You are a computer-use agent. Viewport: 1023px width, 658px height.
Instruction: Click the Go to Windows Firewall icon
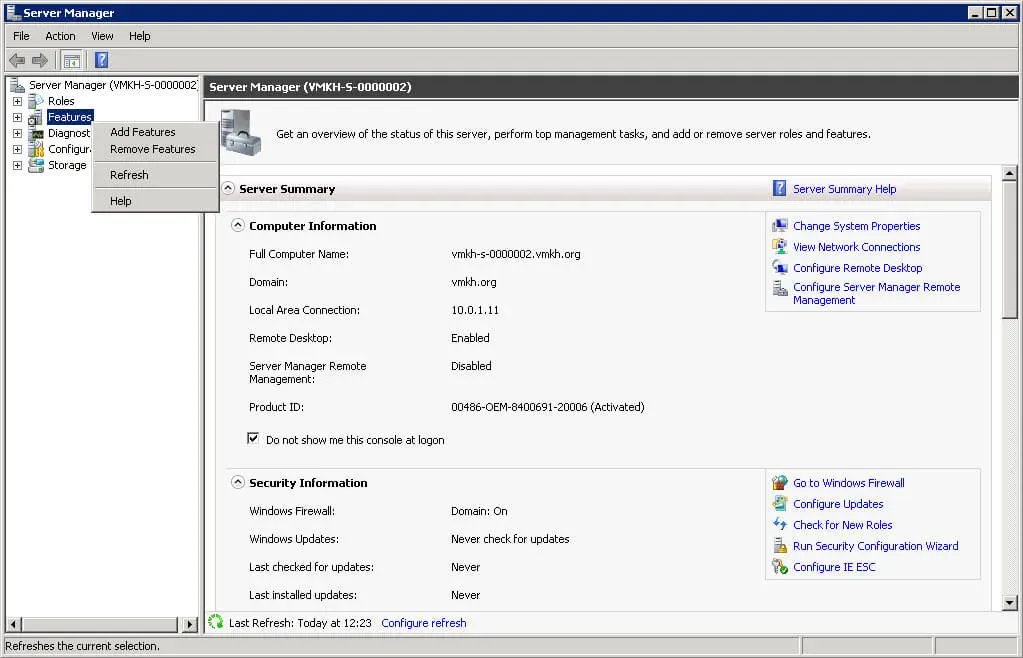click(780, 483)
